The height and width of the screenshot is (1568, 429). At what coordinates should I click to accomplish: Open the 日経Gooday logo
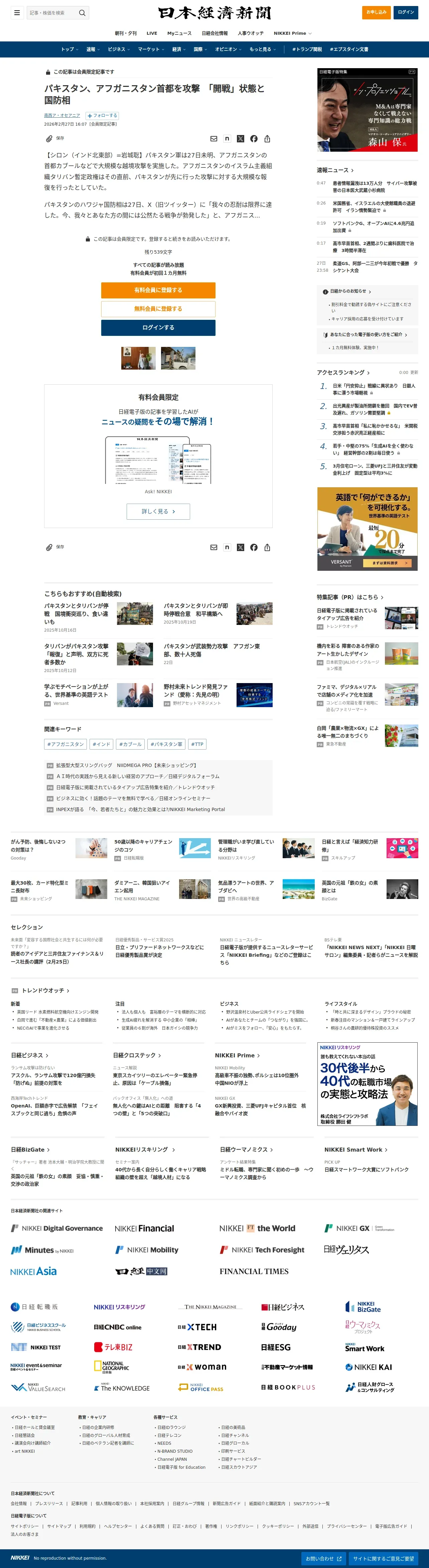click(279, 1327)
